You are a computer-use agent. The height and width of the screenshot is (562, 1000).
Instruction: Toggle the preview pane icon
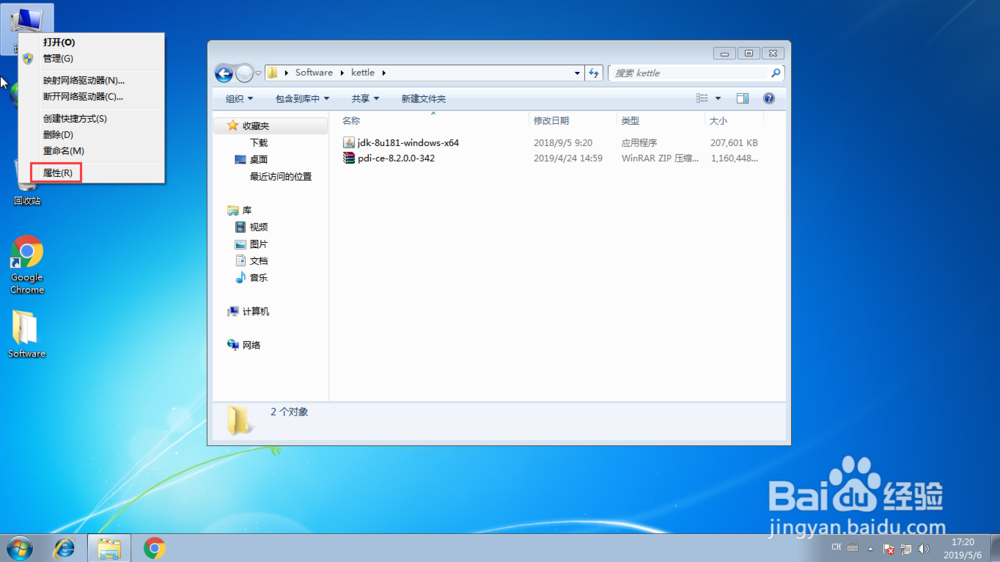click(742, 98)
